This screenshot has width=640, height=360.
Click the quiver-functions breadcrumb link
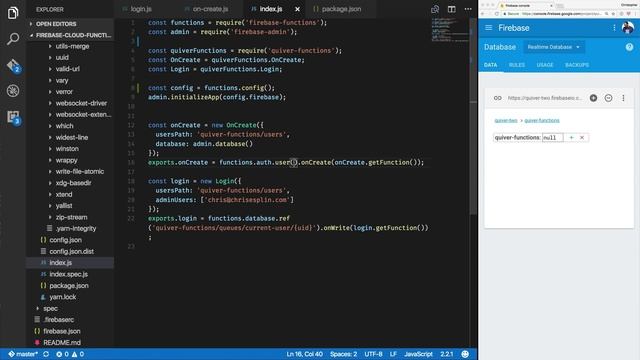pos(542,120)
